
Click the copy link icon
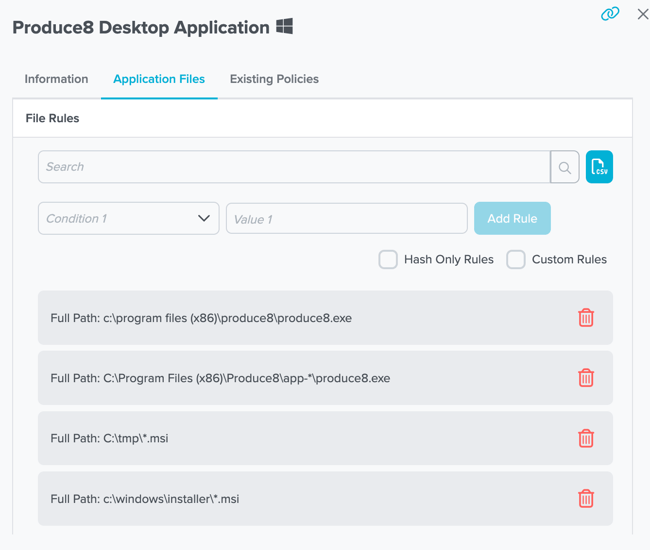coord(610,14)
